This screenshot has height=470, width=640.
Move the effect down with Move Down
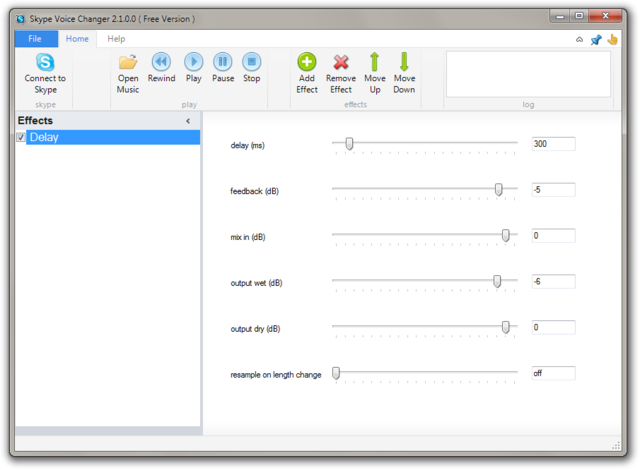coord(404,73)
